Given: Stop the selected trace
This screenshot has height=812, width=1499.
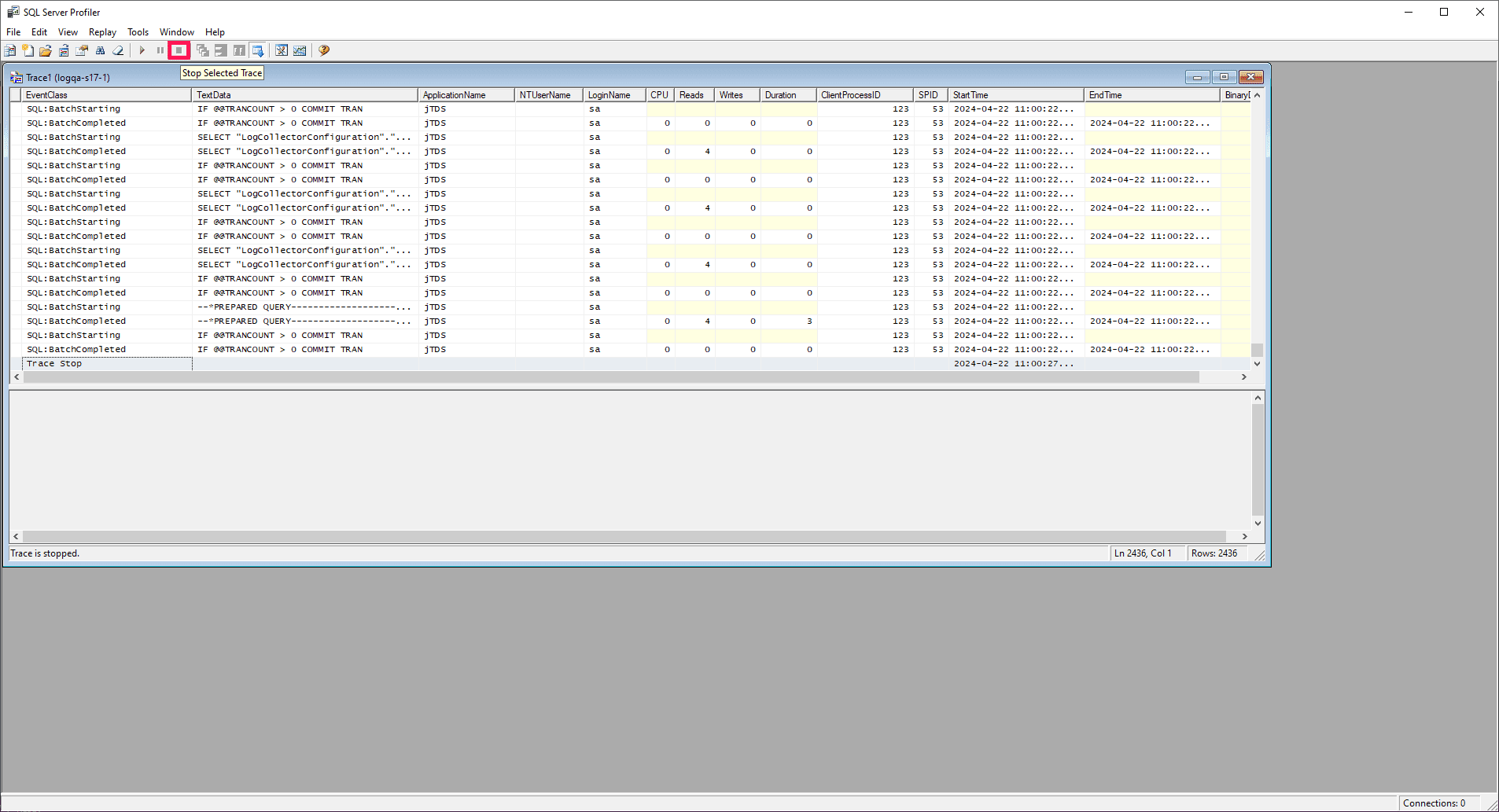Looking at the screenshot, I should [179, 50].
